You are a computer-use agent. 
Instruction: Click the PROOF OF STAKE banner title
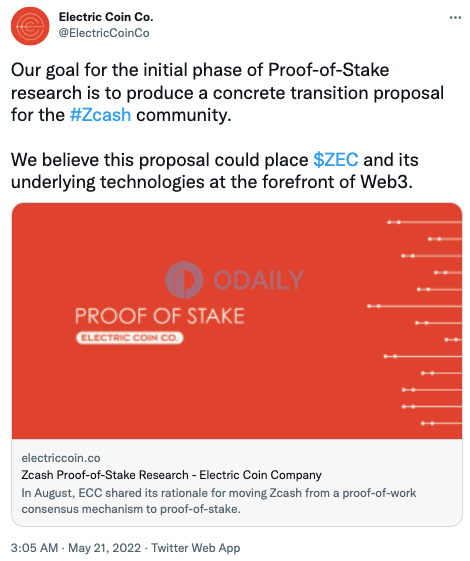(x=160, y=316)
